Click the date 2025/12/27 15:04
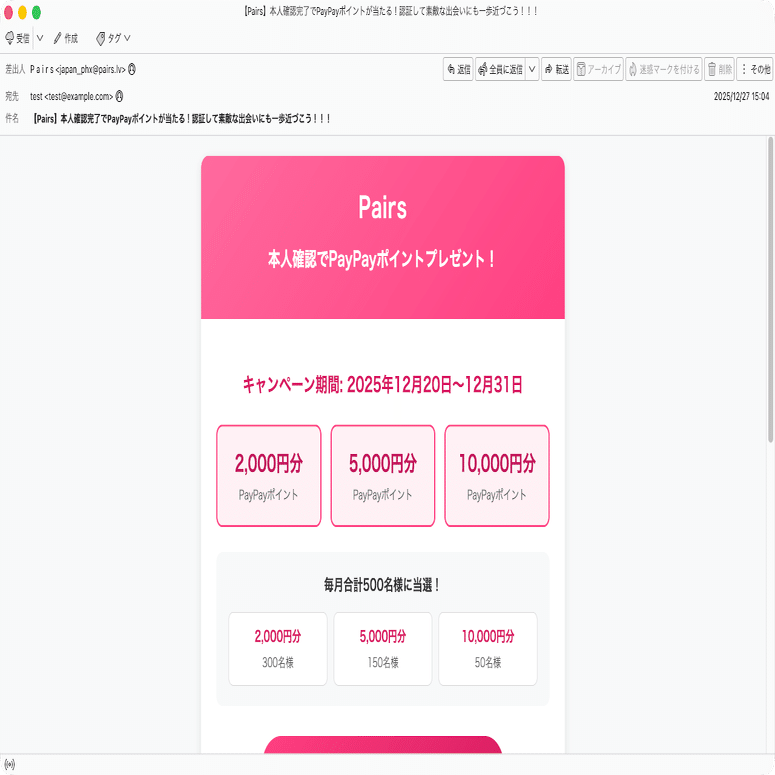This screenshot has width=775, height=775. click(741, 96)
